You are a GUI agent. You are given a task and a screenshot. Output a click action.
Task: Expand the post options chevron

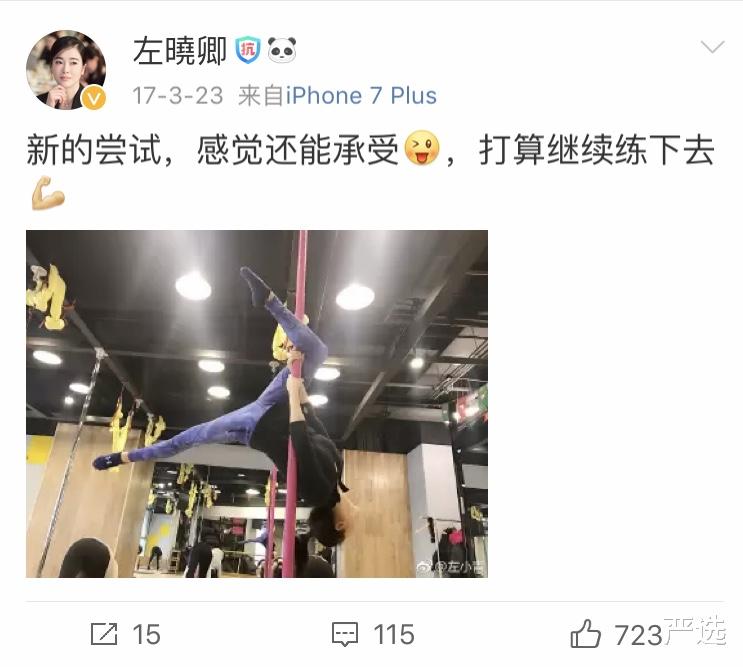pos(712,47)
